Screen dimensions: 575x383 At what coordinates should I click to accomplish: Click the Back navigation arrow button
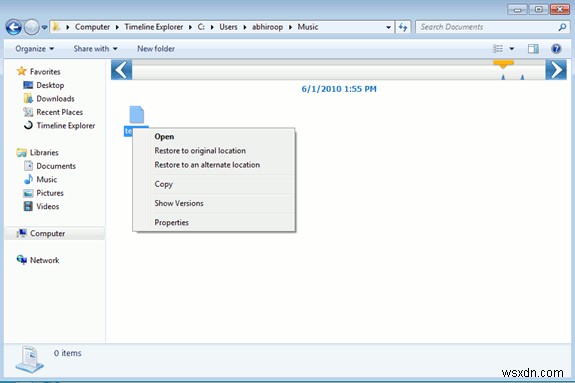click(14, 27)
